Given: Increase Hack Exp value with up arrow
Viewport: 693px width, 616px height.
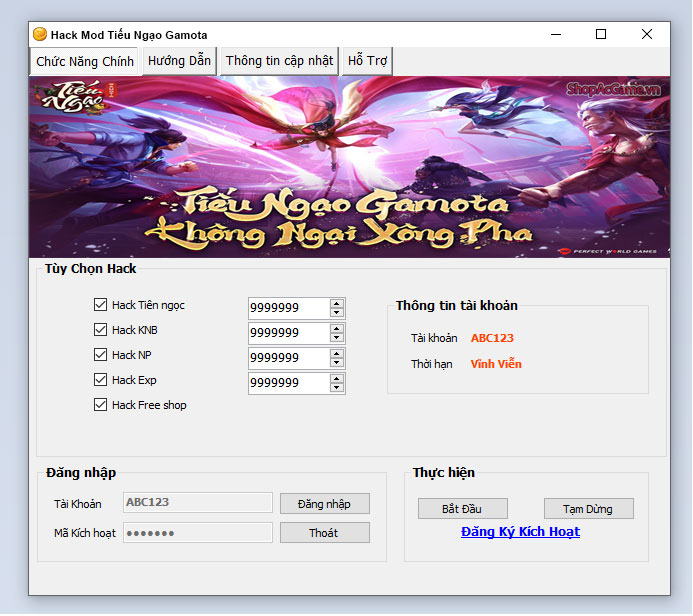Looking at the screenshot, I should pyautogui.click(x=337, y=379).
